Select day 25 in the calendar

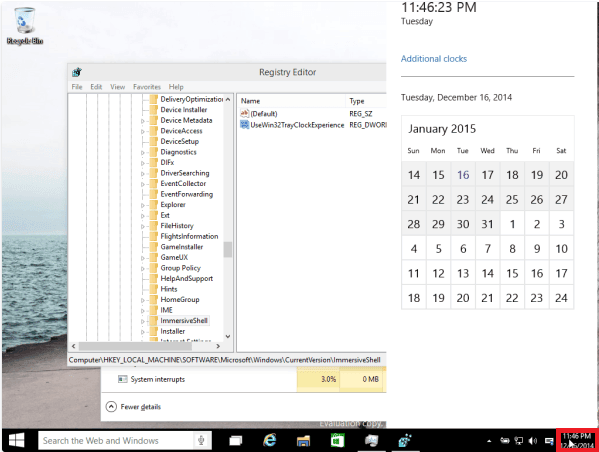click(512, 199)
